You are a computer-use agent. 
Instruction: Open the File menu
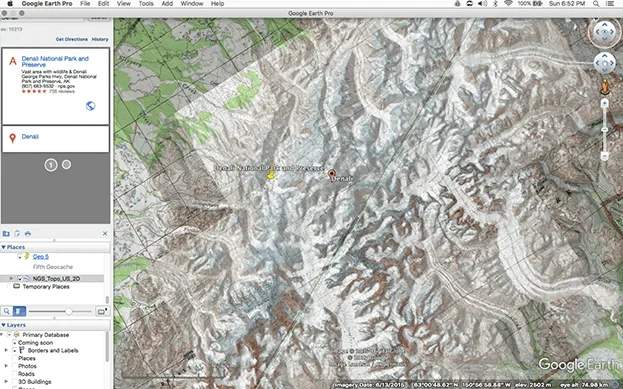[x=85, y=4]
